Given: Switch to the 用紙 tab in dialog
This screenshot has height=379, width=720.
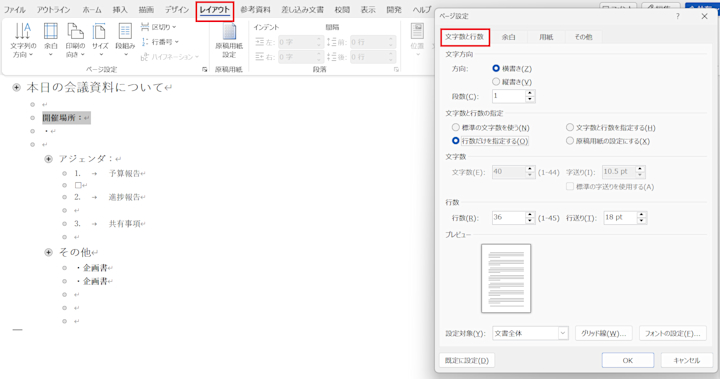Looking at the screenshot, I should (x=546, y=37).
